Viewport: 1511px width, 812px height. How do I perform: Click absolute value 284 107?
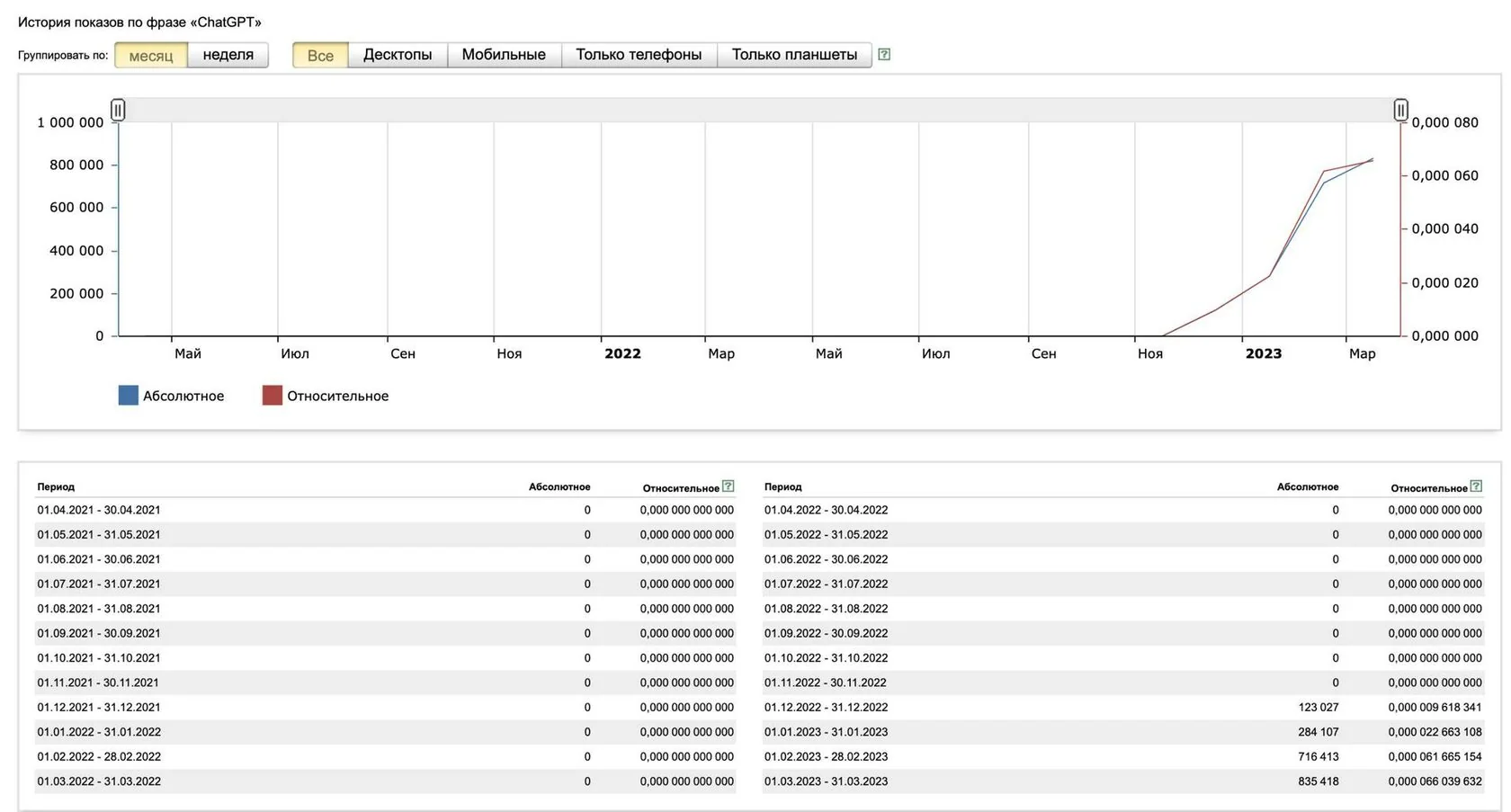(x=1318, y=732)
